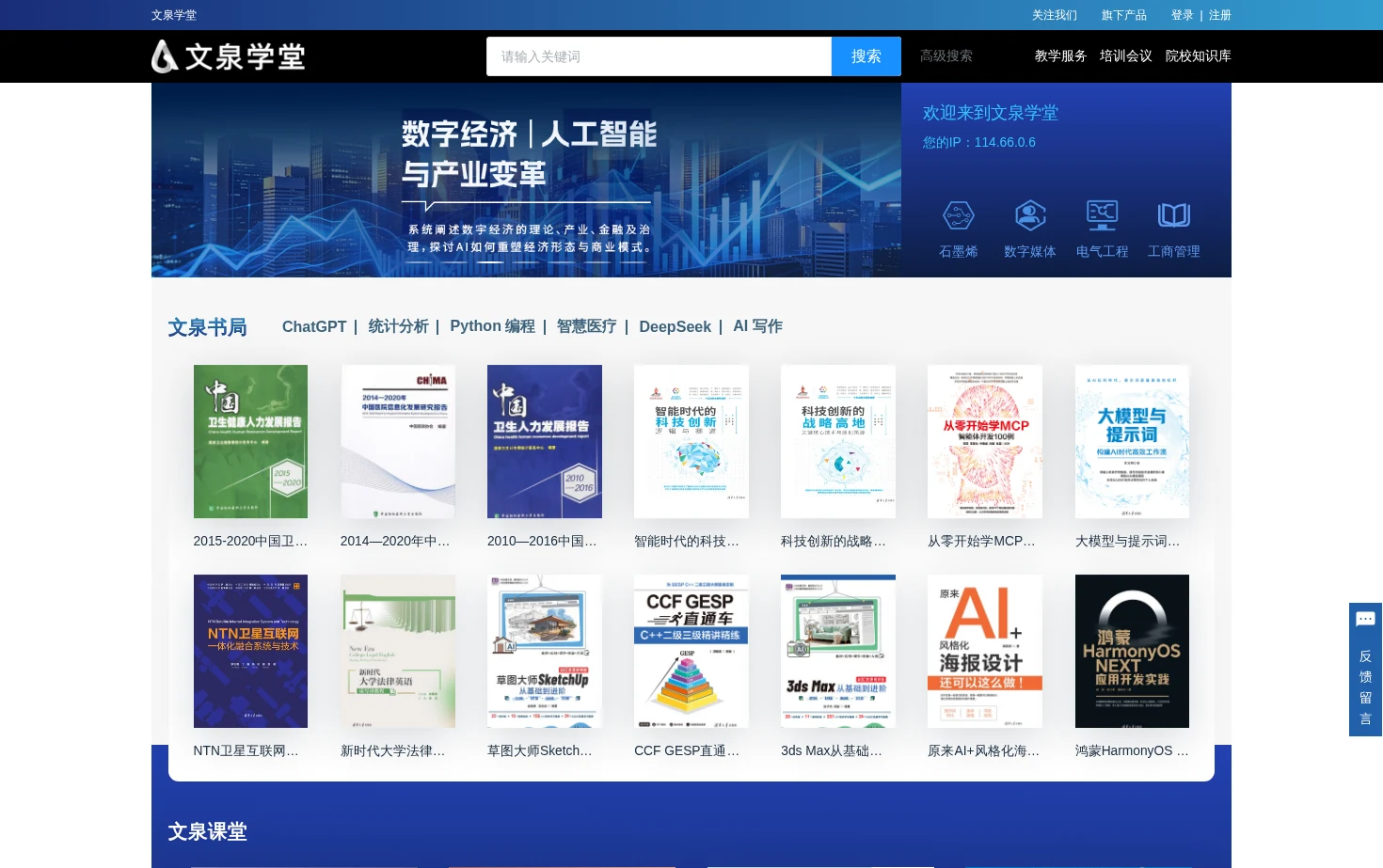Image resolution: width=1383 pixels, height=868 pixels.
Task: Click the title 2010—2016中国…
Action: (542, 541)
